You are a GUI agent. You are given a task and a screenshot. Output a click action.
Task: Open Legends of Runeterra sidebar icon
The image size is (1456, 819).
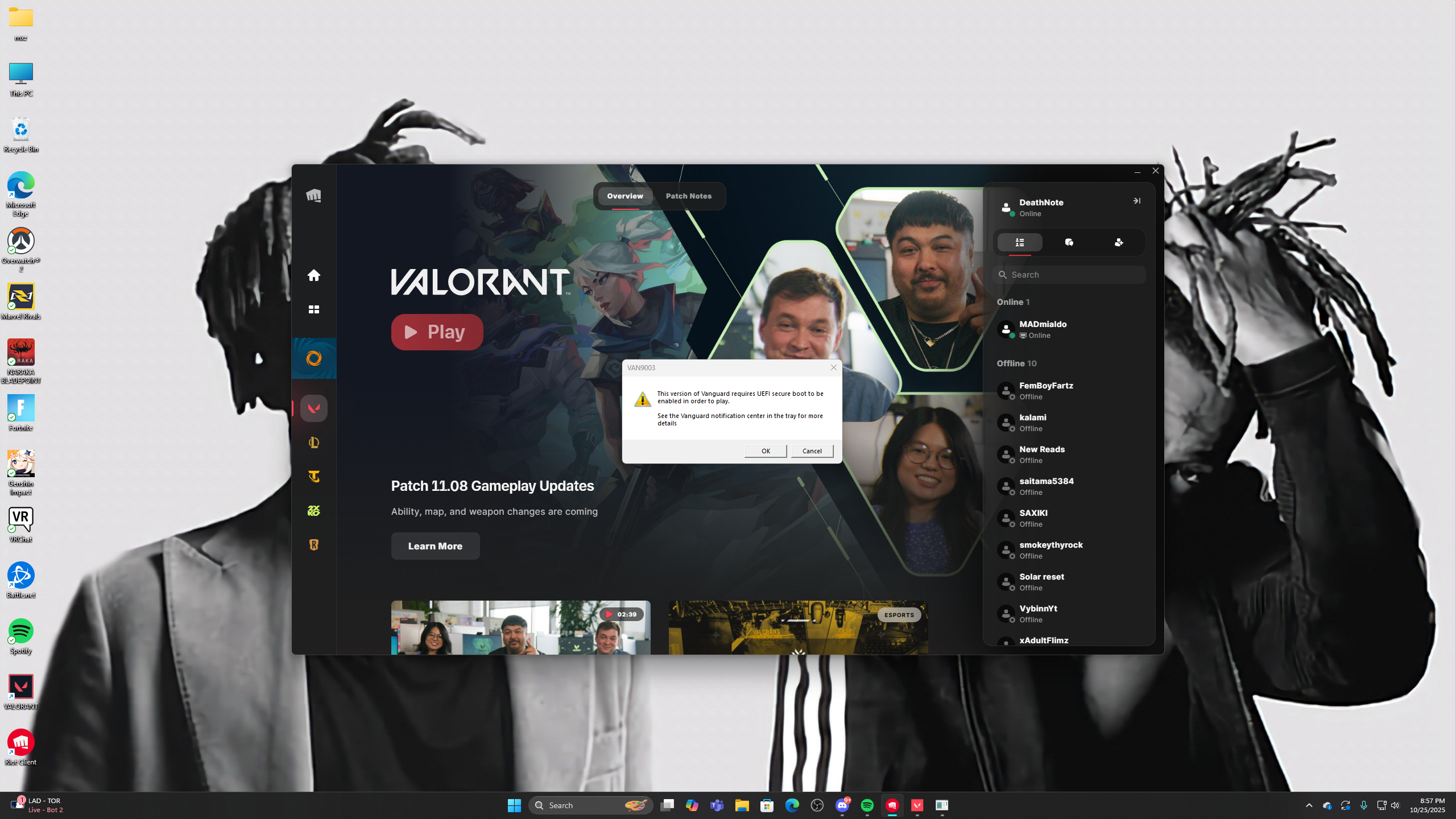click(313, 545)
